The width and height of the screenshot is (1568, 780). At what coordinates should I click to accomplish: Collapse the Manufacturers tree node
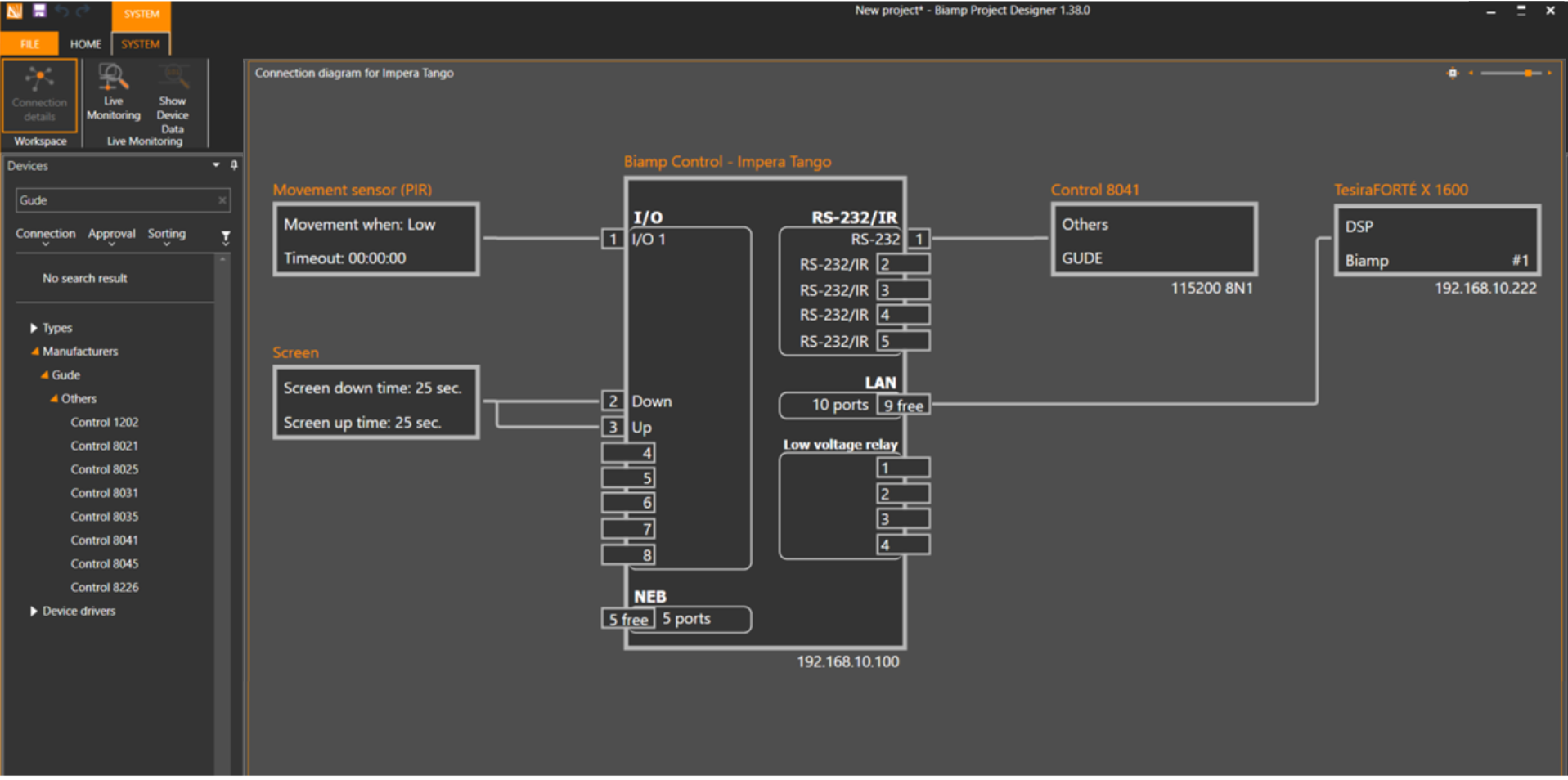pos(34,352)
